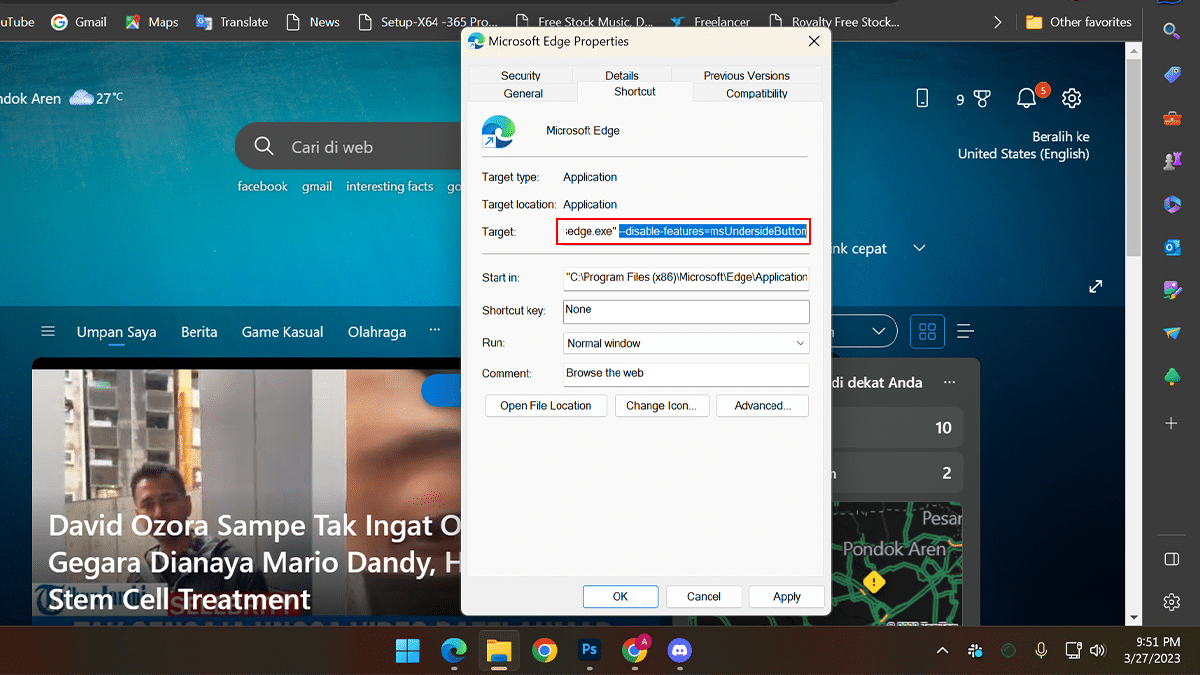
Task: Open the Run mode dropdown
Action: coord(800,343)
